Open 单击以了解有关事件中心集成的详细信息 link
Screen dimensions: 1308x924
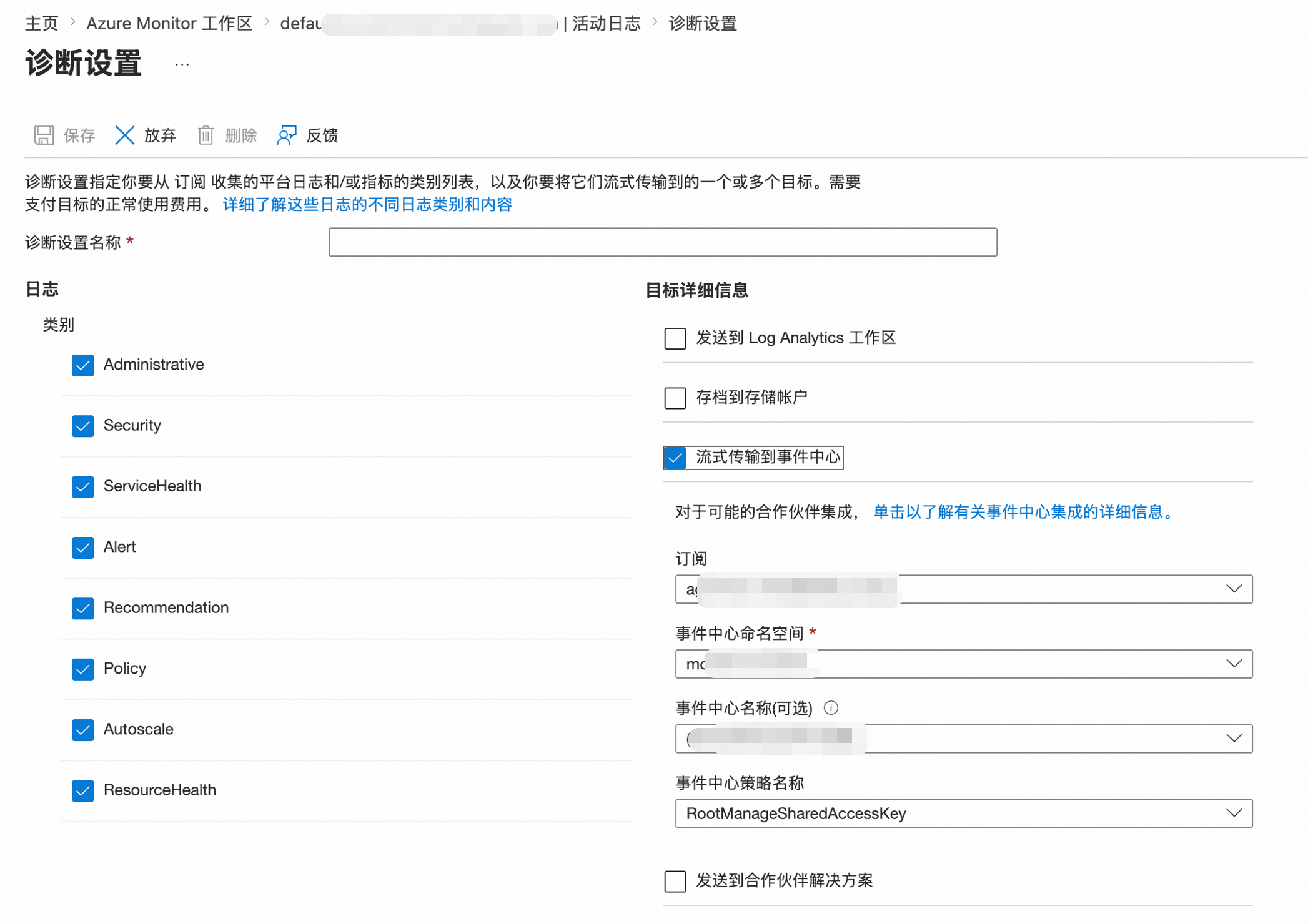pyautogui.click(x=1023, y=512)
